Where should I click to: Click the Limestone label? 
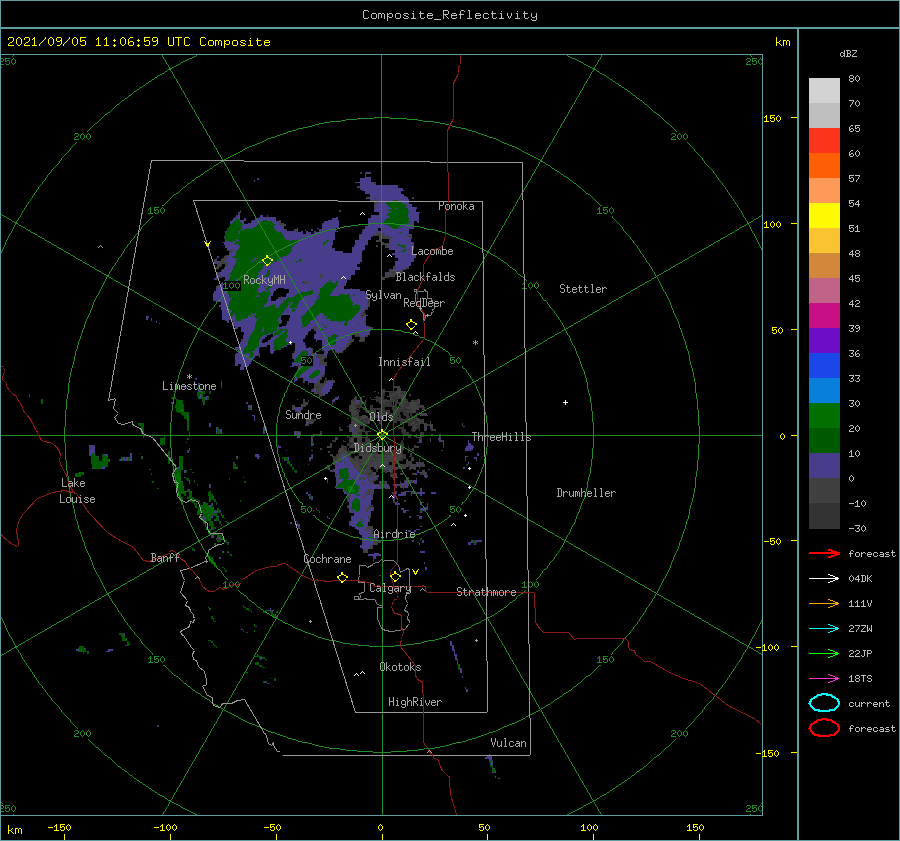click(189, 386)
